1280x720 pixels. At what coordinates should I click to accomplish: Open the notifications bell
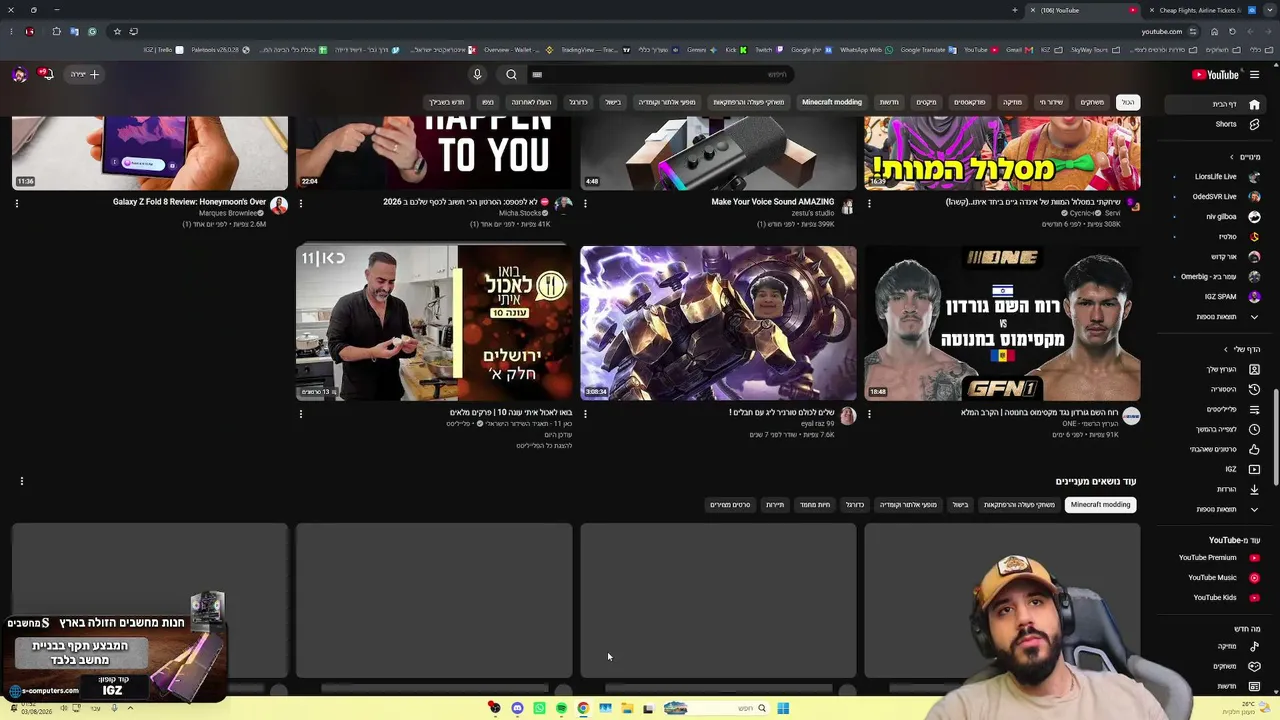coord(46,74)
